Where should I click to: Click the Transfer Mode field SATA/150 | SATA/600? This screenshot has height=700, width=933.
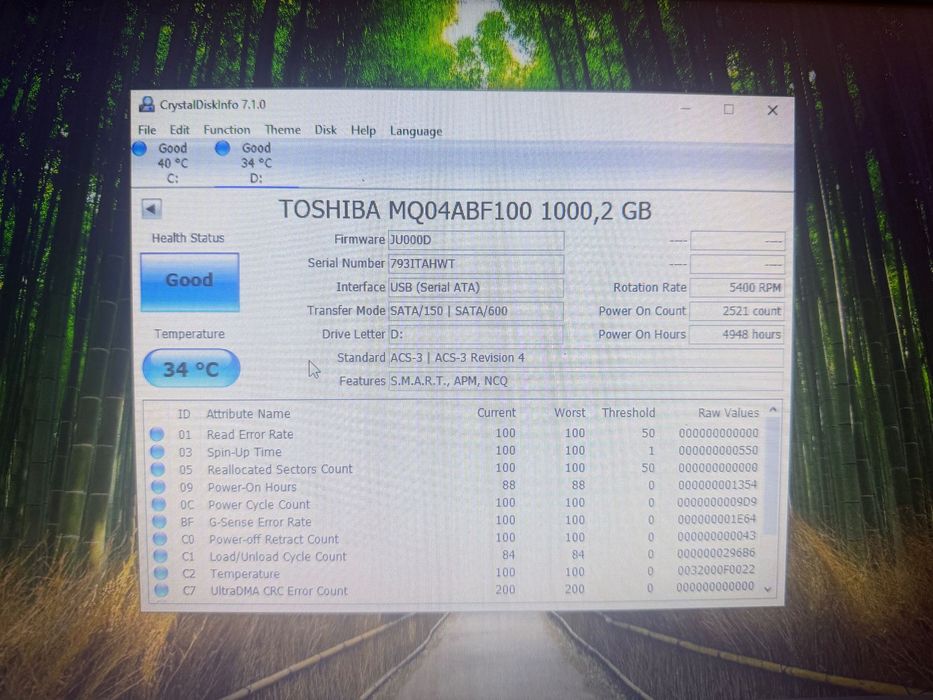point(475,311)
